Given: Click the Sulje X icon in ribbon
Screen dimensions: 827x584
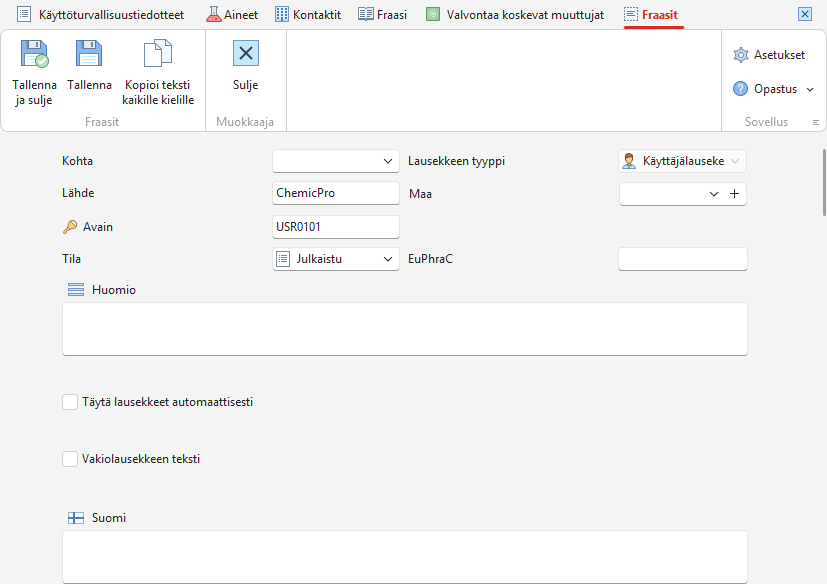Looking at the screenshot, I should click(246, 53).
